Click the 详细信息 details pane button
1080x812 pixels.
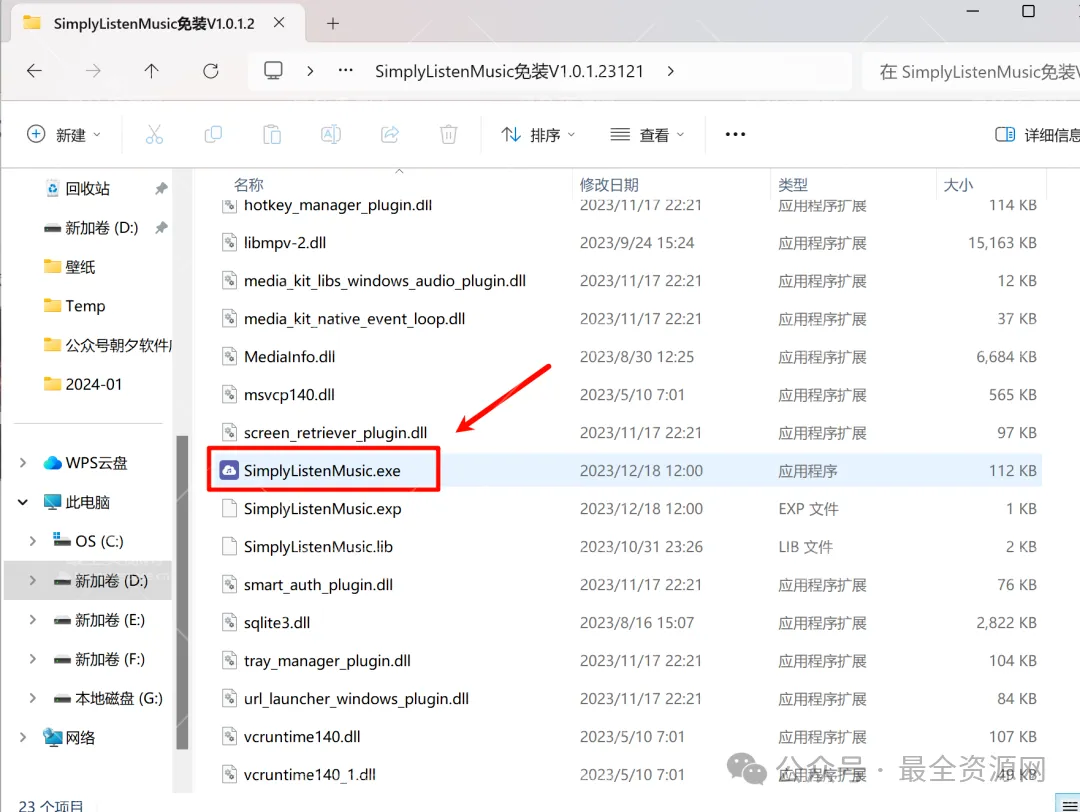1037,134
